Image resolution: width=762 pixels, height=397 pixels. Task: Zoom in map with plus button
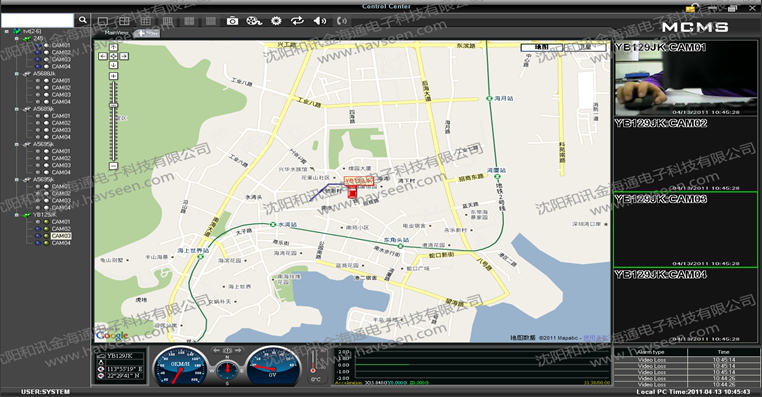[x=113, y=76]
